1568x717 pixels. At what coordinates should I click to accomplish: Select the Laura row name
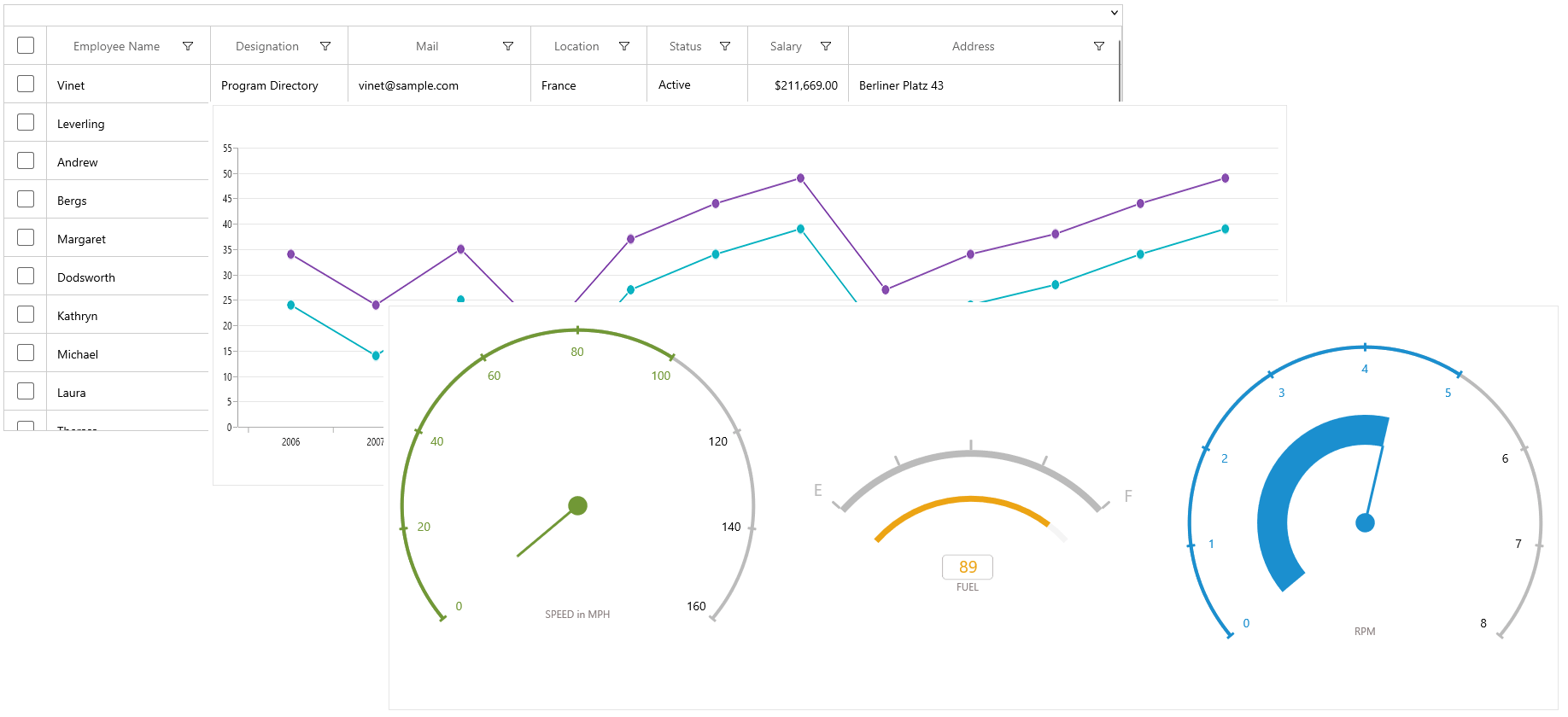pyautogui.click(x=72, y=393)
